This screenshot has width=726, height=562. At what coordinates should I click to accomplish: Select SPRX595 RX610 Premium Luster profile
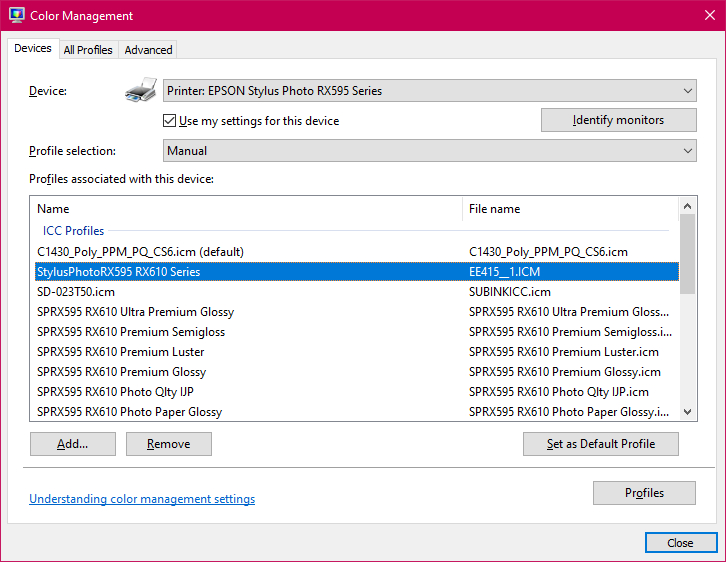[x=357, y=352]
